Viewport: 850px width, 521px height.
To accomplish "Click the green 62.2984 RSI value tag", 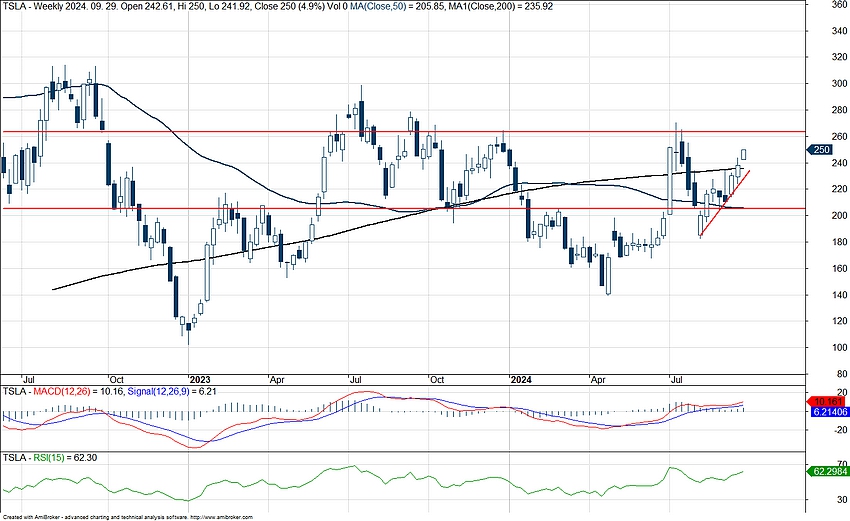I will (x=828, y=472).
